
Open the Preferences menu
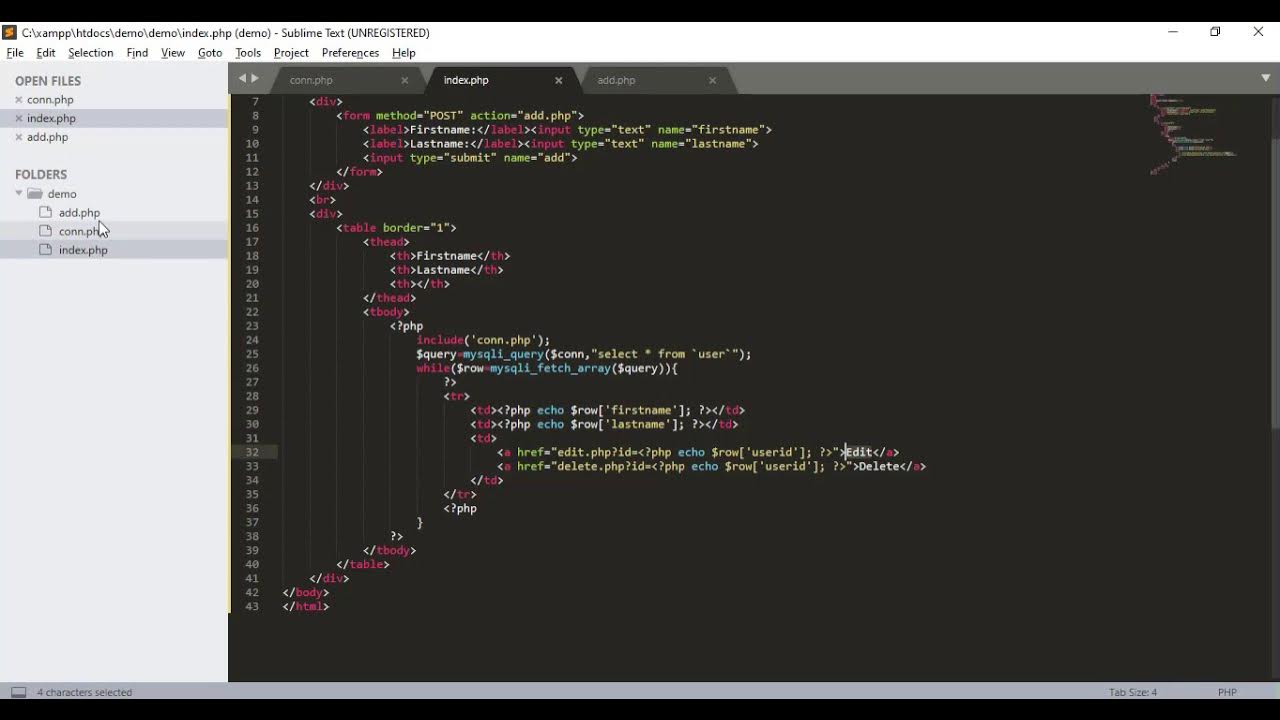350,53
